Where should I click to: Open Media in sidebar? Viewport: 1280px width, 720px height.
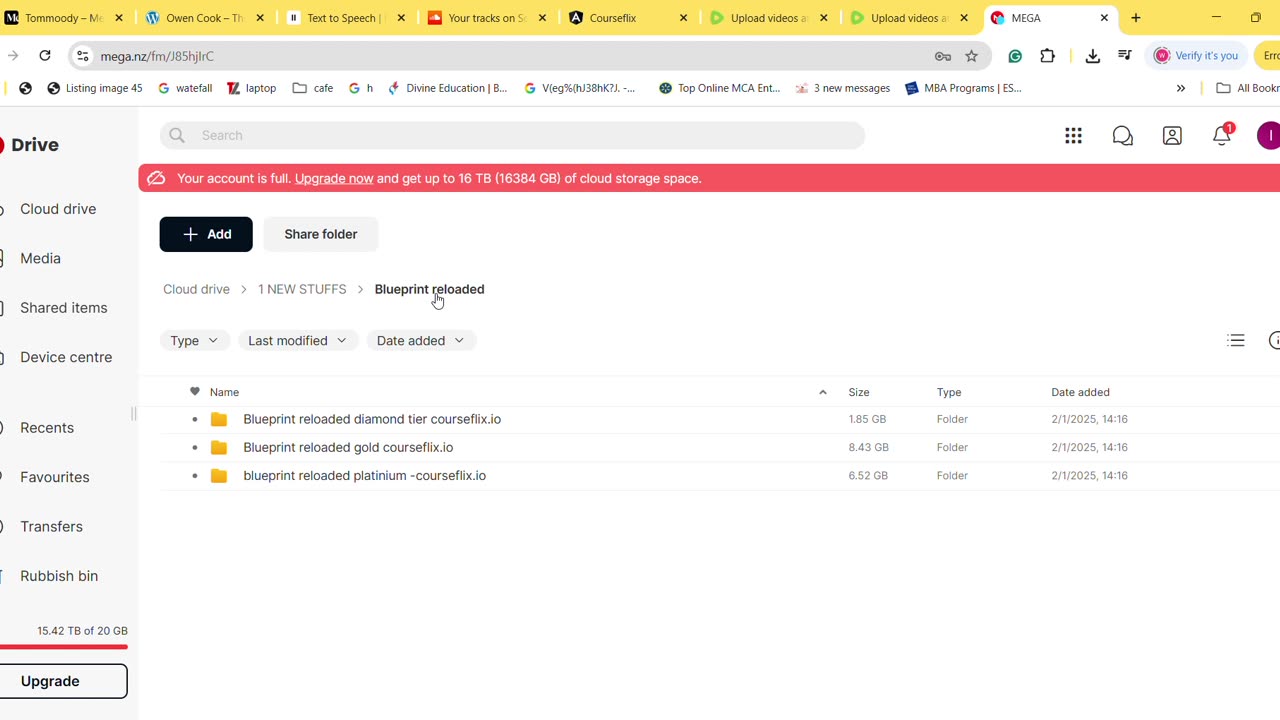40,258
